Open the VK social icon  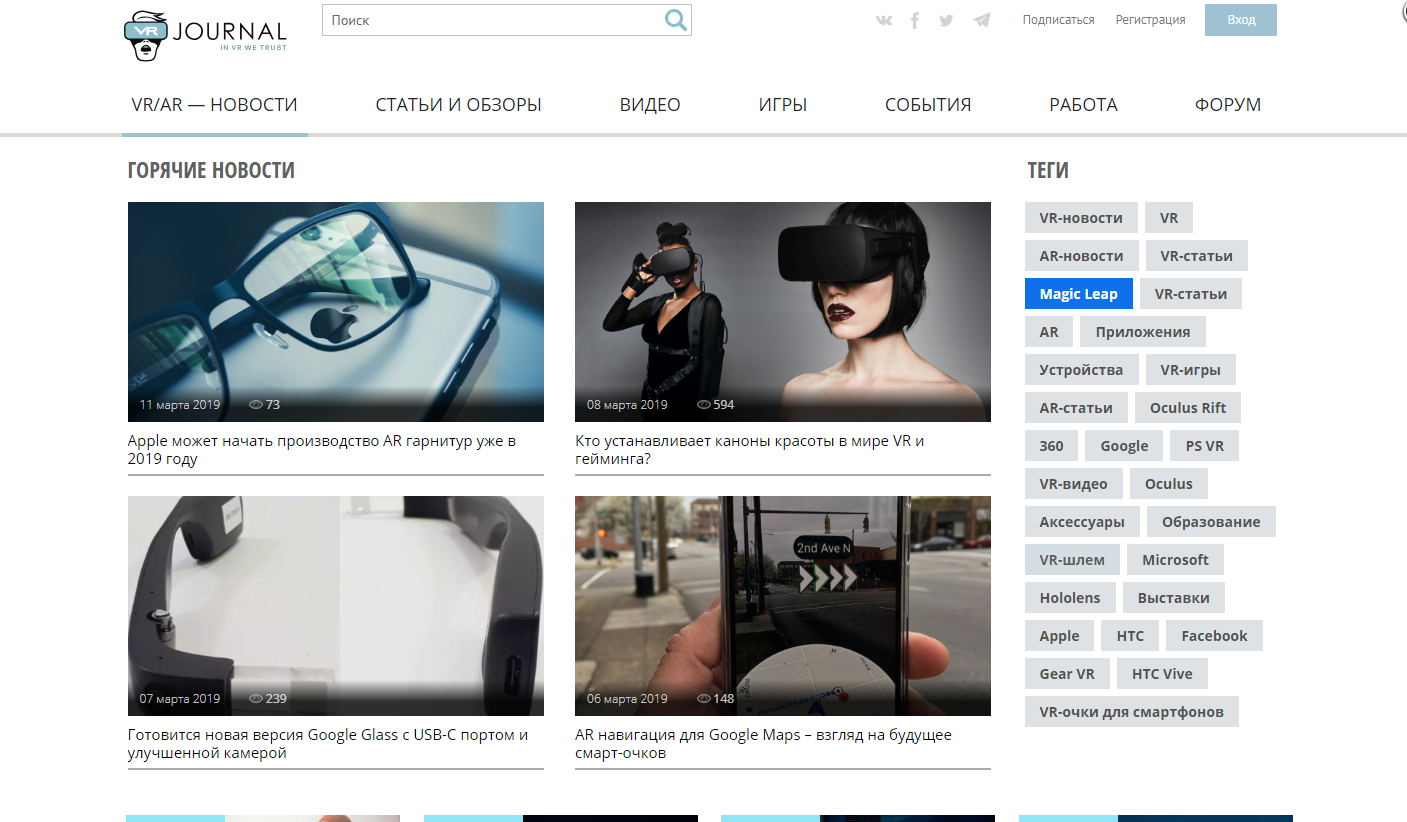pyautogui.click(x=883, y=20)
